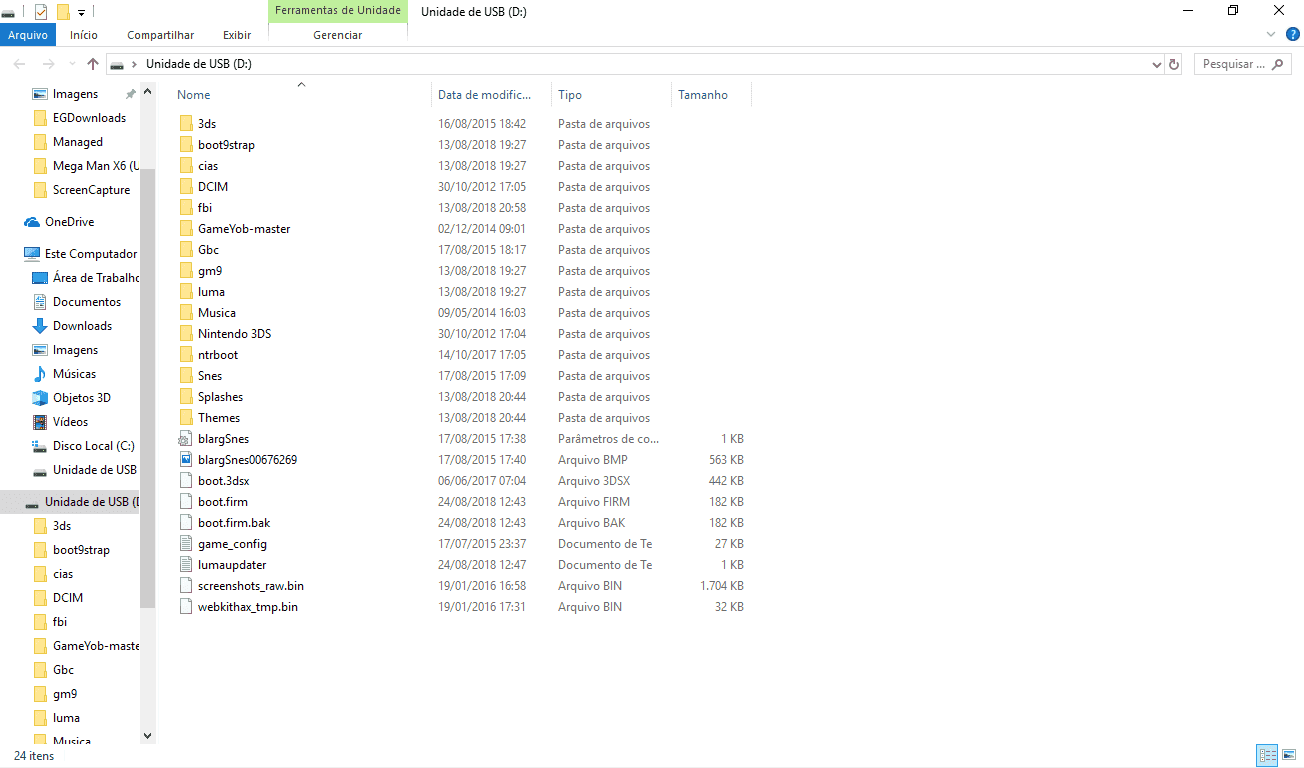
Task: Select the blargSnes settings file icon
Action: pyautogui.click(x=186, y=439)
